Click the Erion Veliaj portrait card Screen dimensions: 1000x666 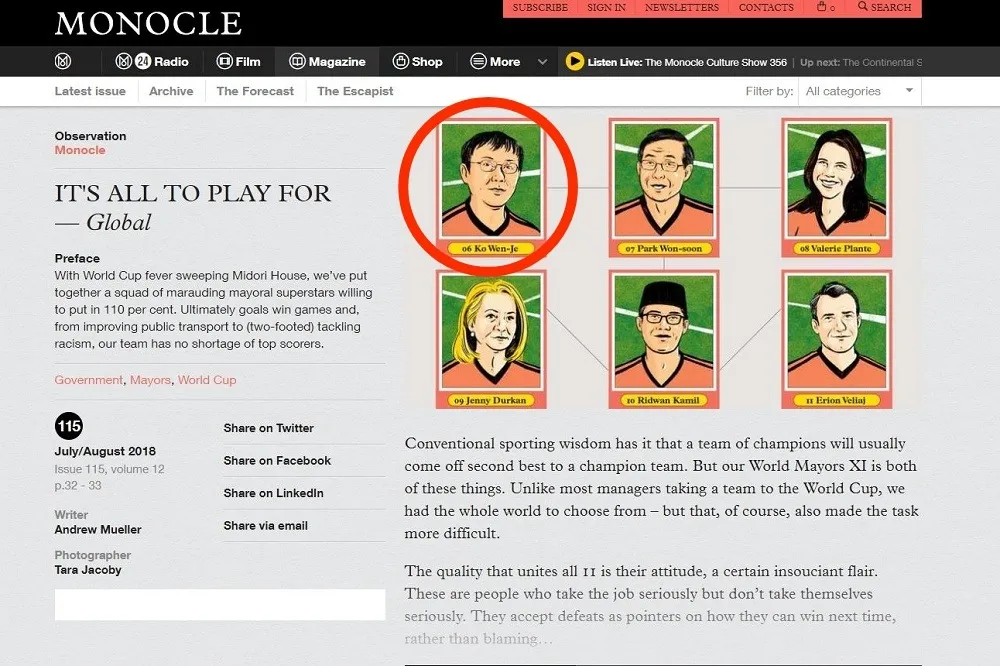[836, 339]
